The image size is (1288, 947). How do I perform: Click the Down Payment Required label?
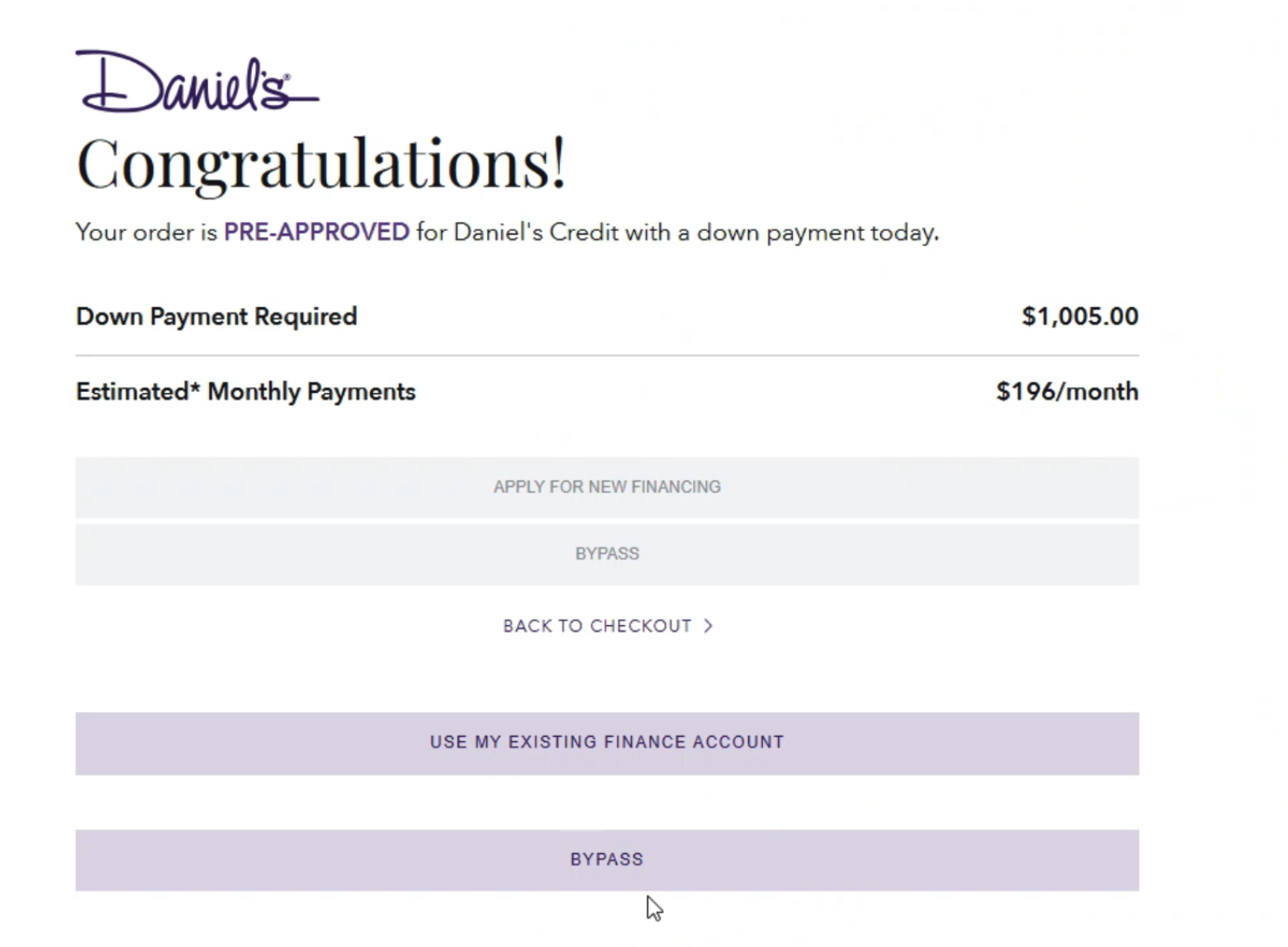tap(216, 316)
